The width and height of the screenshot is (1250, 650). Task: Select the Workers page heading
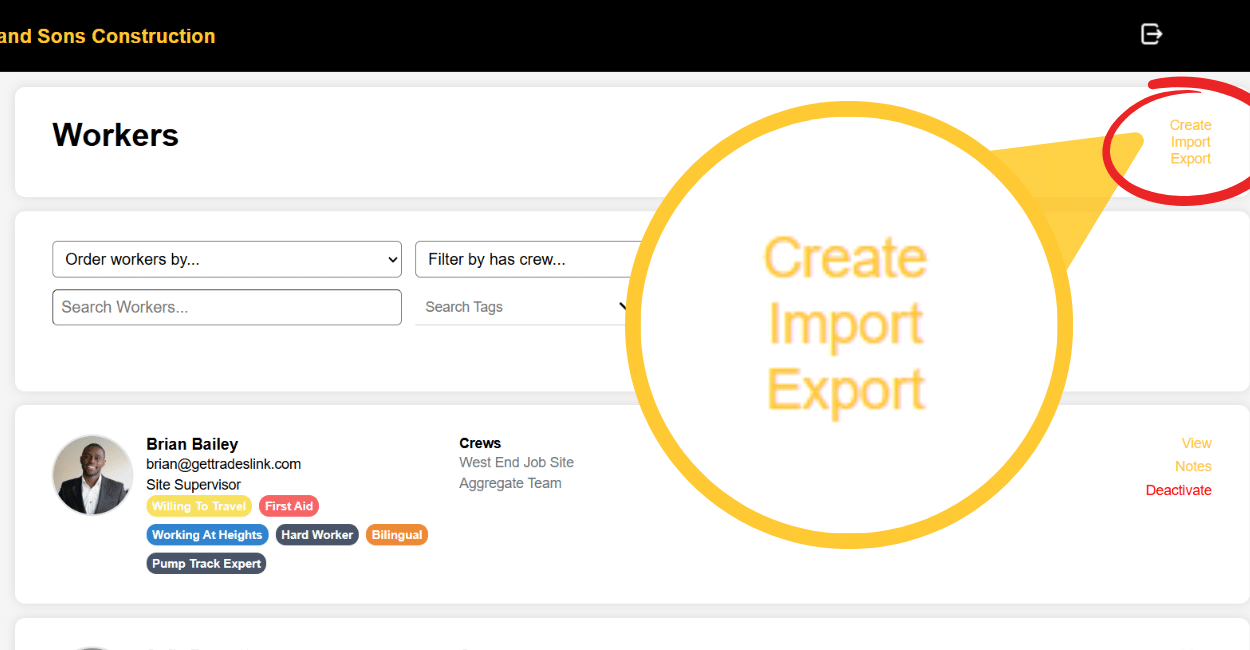pos(116,135)
